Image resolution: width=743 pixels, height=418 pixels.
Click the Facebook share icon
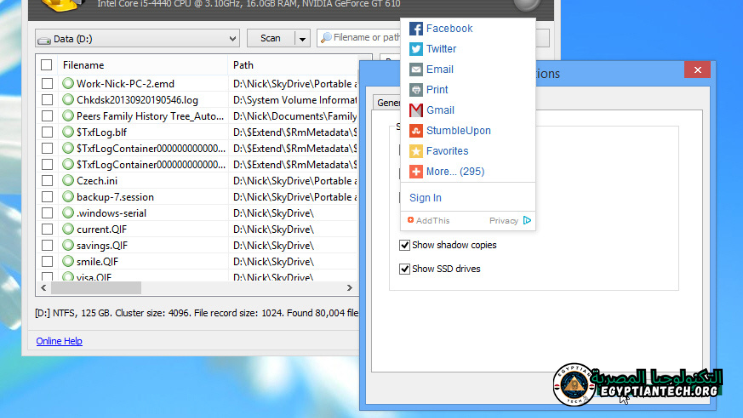416,29
